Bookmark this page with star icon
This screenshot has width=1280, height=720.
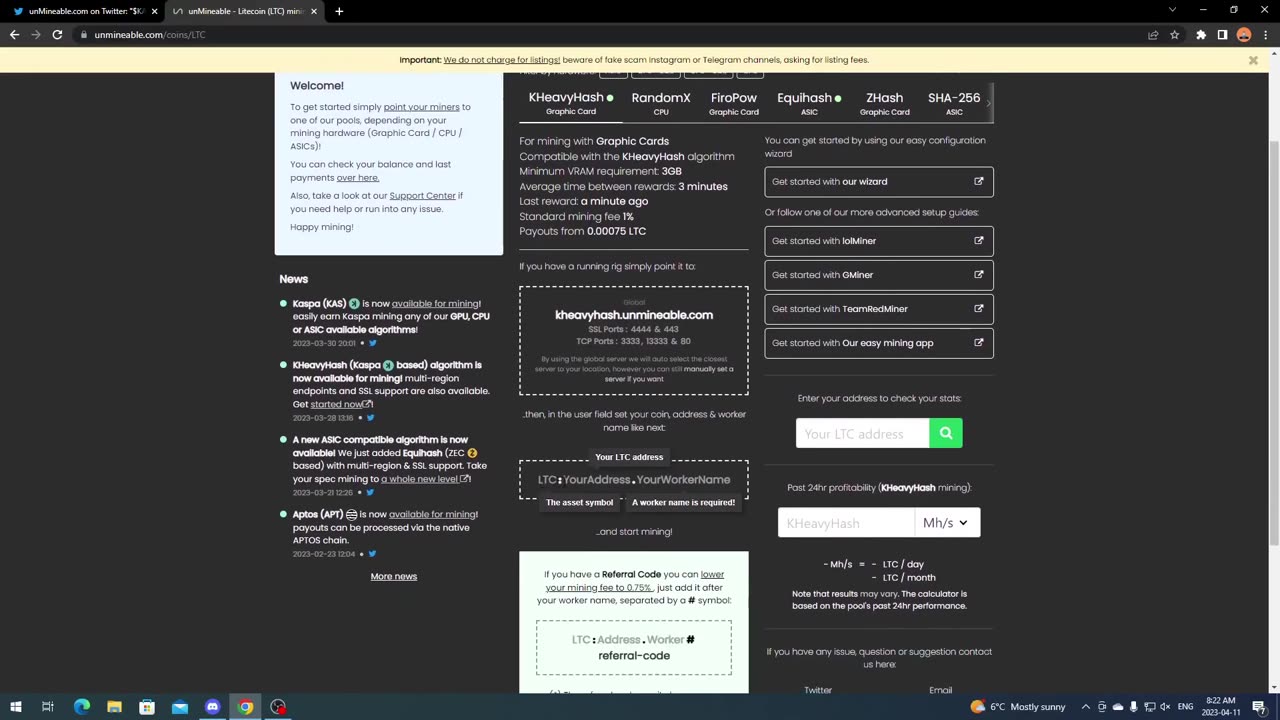coord(1175,34)
